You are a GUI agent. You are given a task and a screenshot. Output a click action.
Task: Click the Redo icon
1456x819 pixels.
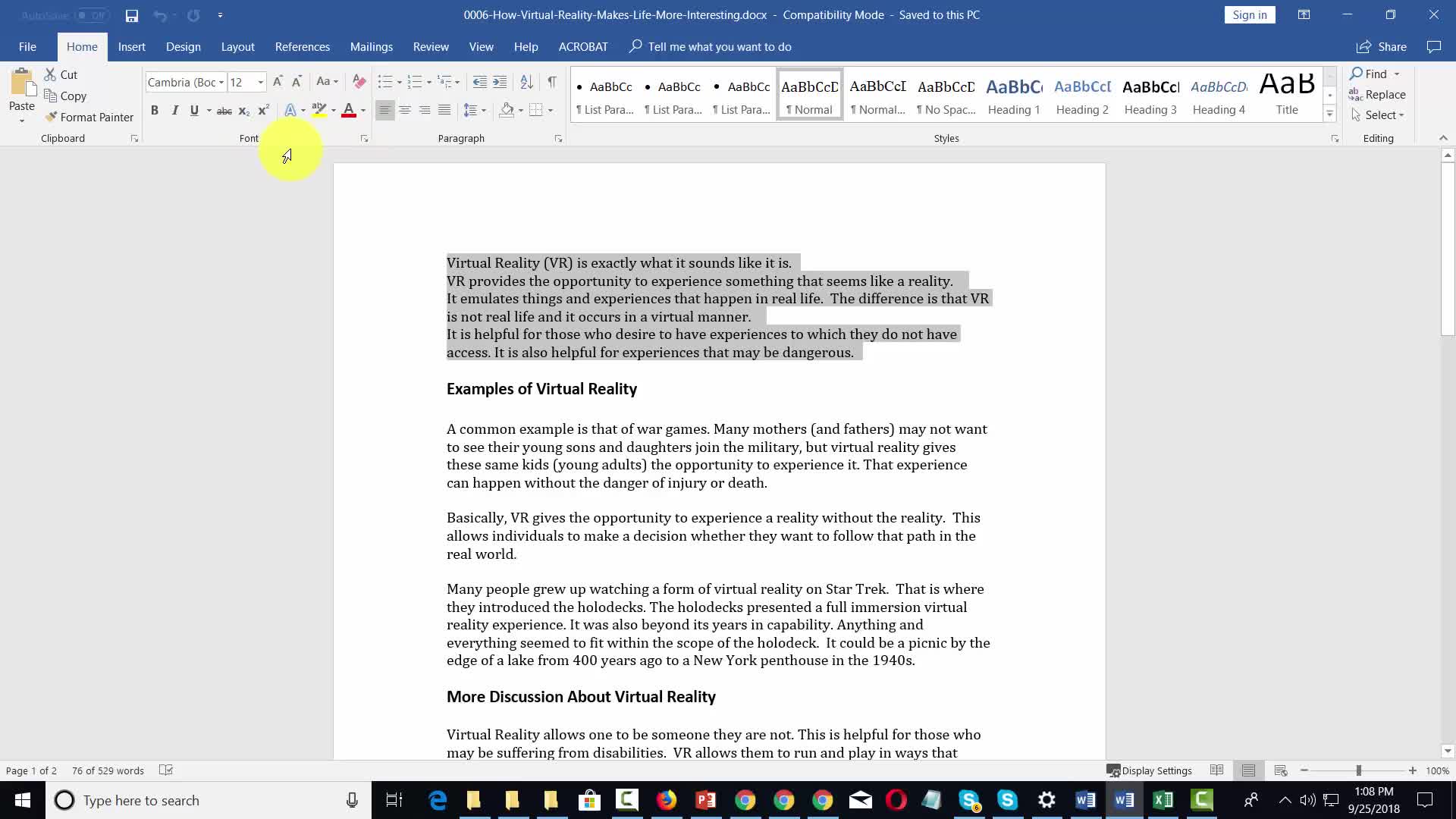point(193,15)
